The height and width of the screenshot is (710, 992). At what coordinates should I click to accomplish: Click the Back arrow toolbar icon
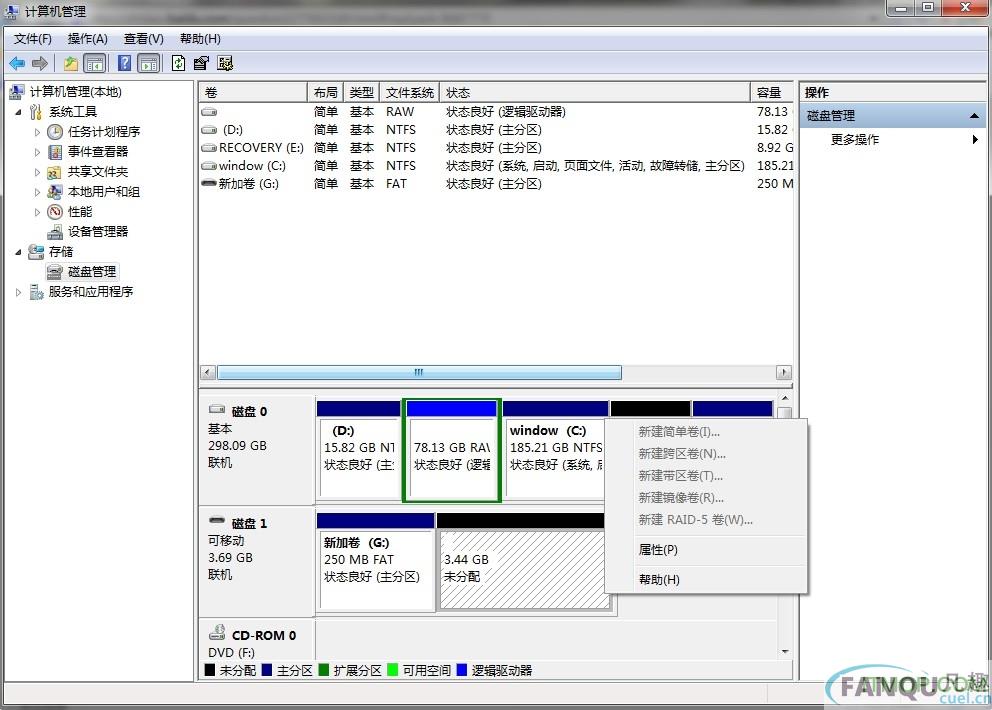(17, 63)
